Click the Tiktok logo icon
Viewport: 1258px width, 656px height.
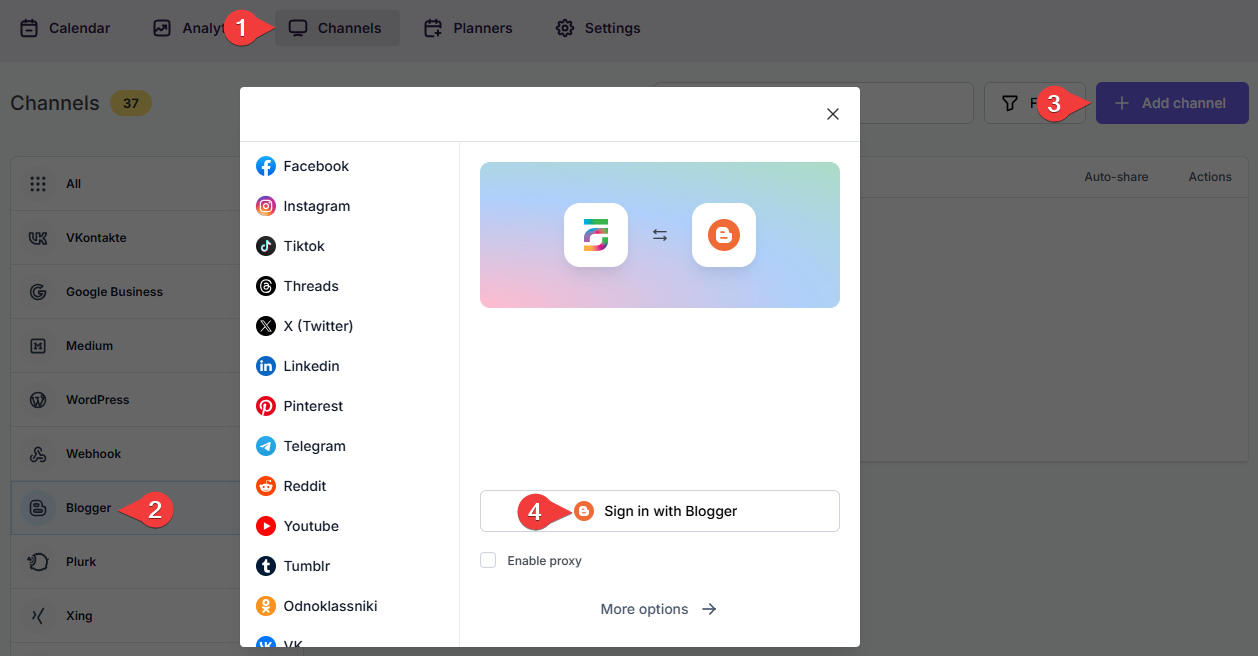point(266,246)
